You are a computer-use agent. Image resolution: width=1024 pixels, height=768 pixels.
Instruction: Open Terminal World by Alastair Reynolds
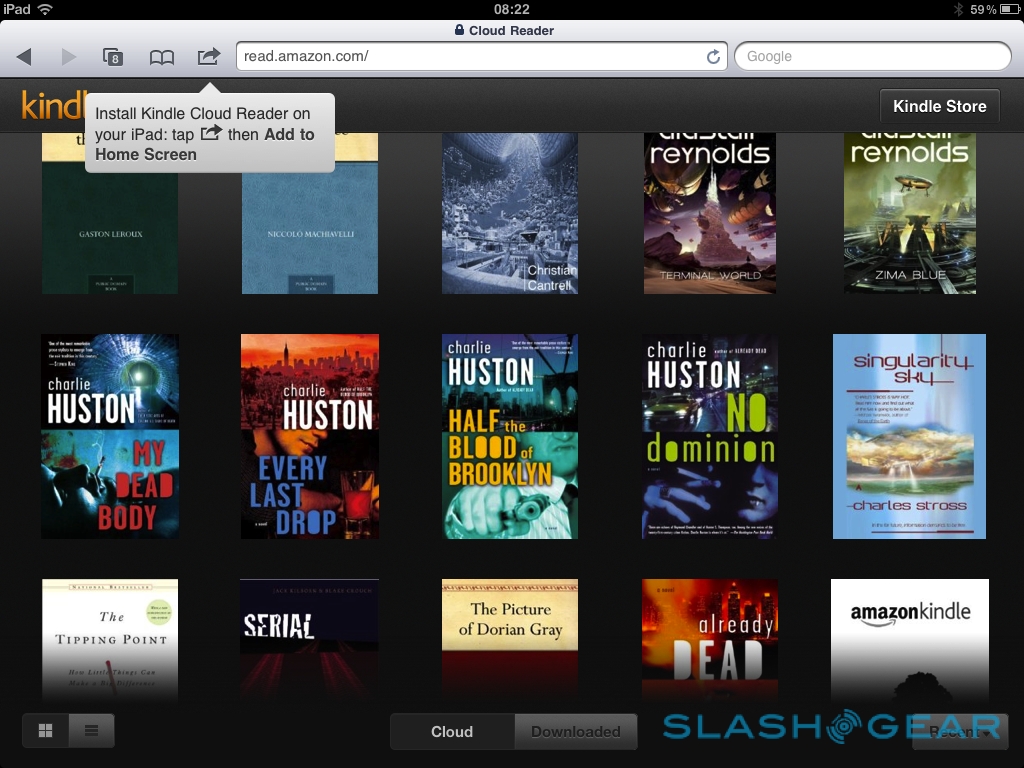point(710,214)
